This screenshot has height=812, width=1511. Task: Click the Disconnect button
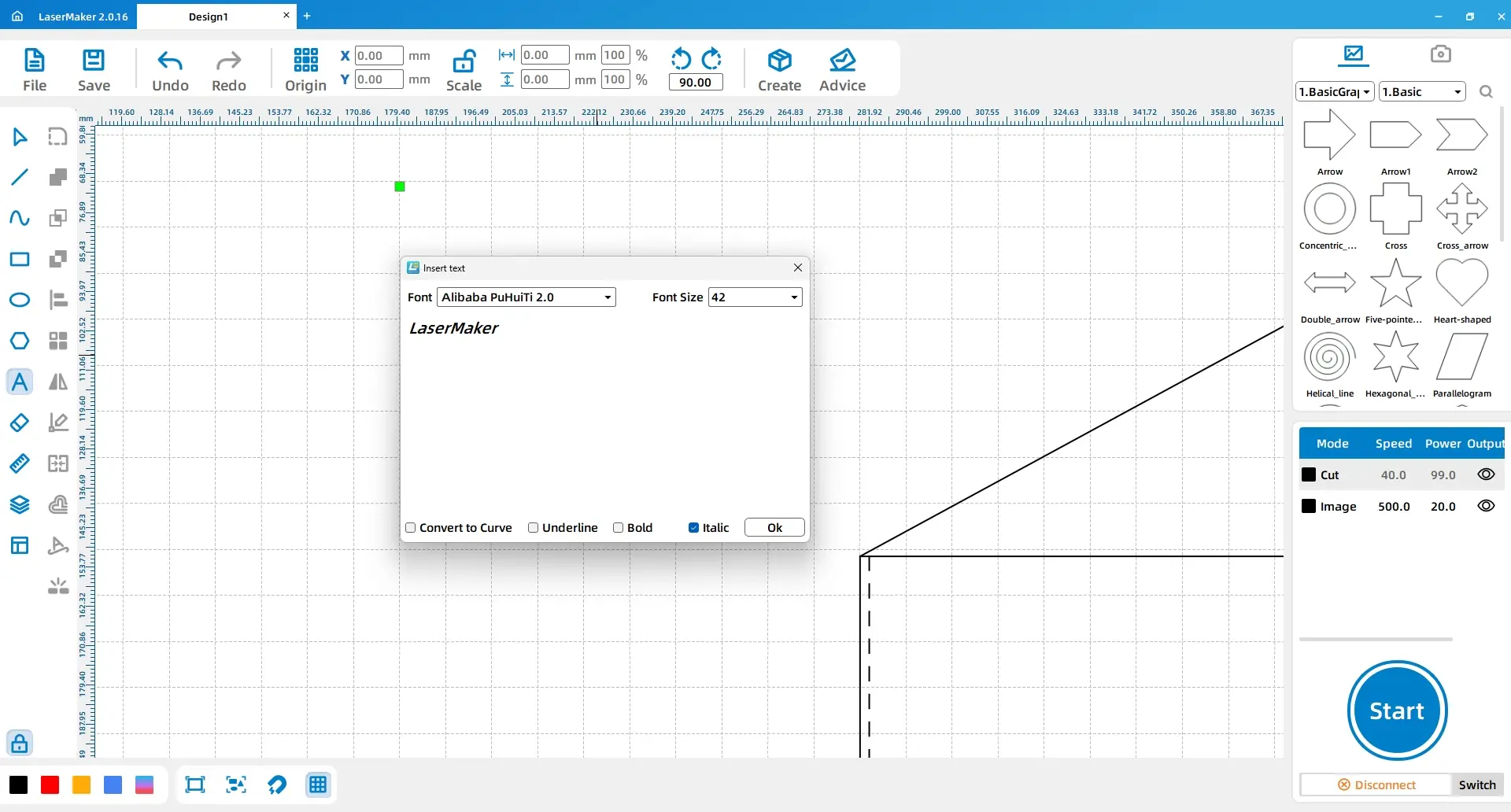[x=1376, y=784]
